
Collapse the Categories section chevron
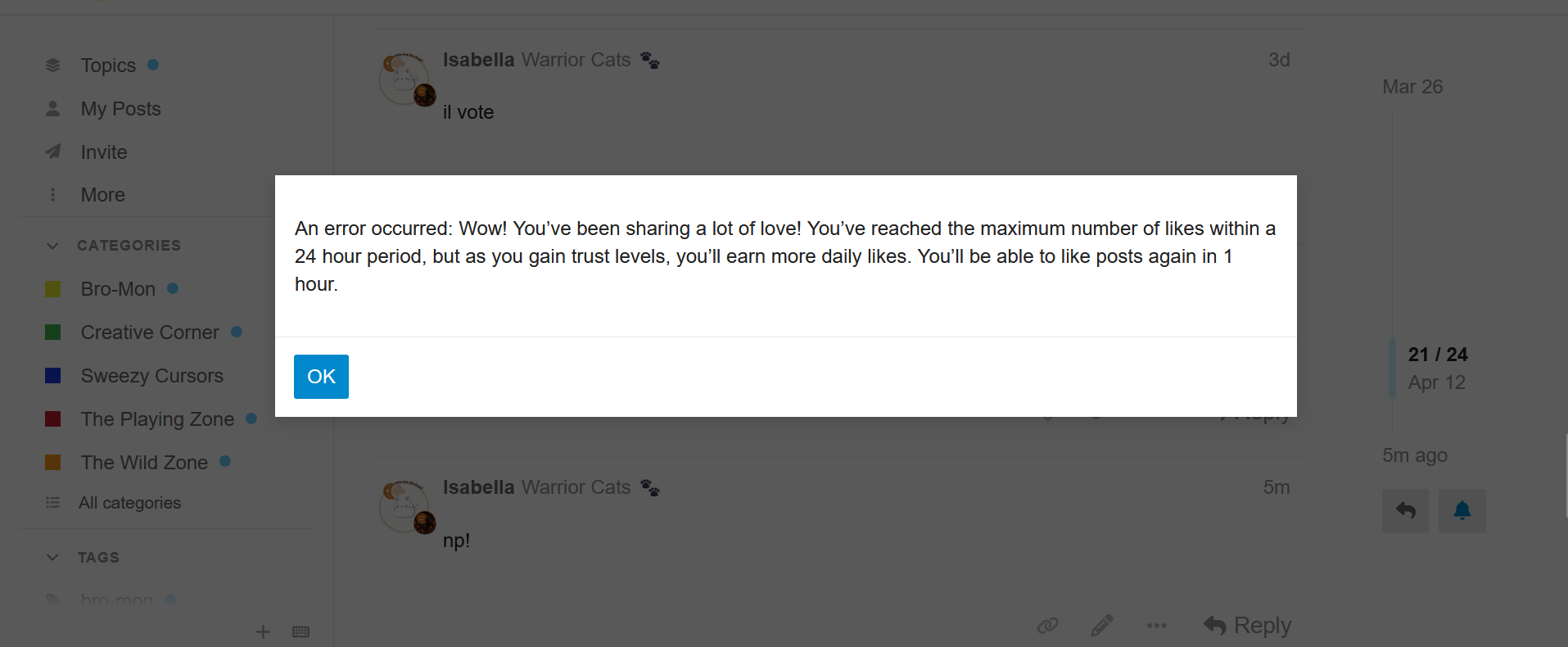[x=52, y=246]
